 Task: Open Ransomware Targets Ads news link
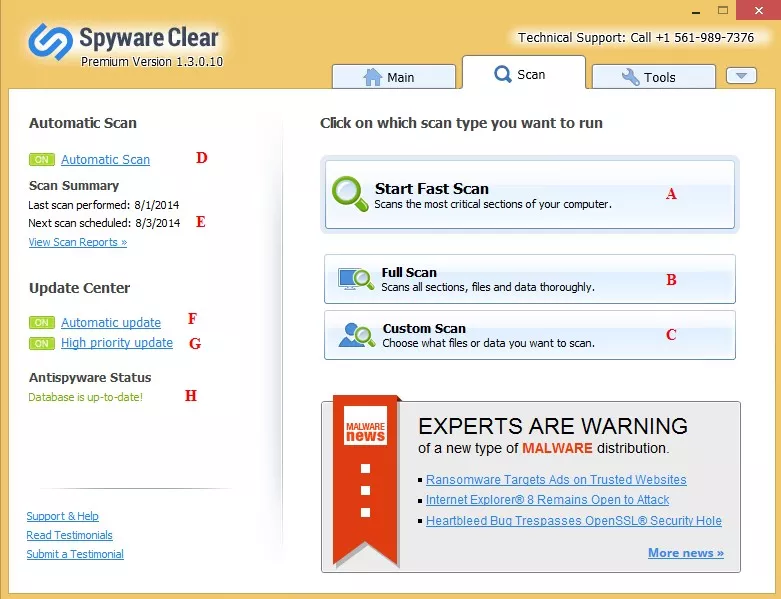pos(556,479)
